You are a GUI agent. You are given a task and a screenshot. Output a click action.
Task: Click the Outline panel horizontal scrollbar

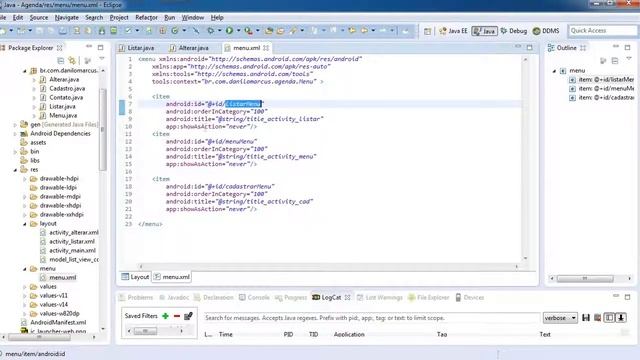tap(590, 278)
